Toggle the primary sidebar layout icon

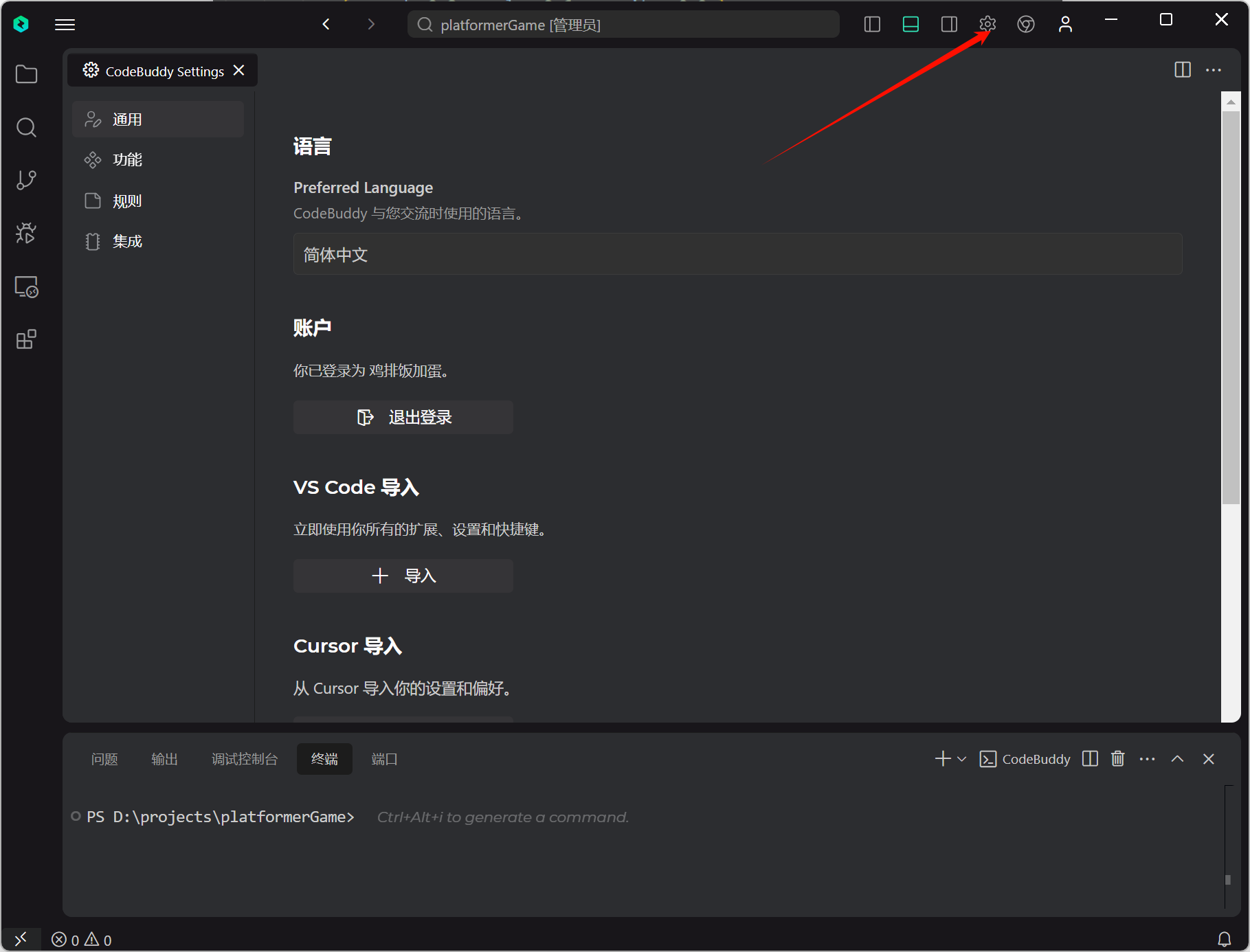coord(872,25)
